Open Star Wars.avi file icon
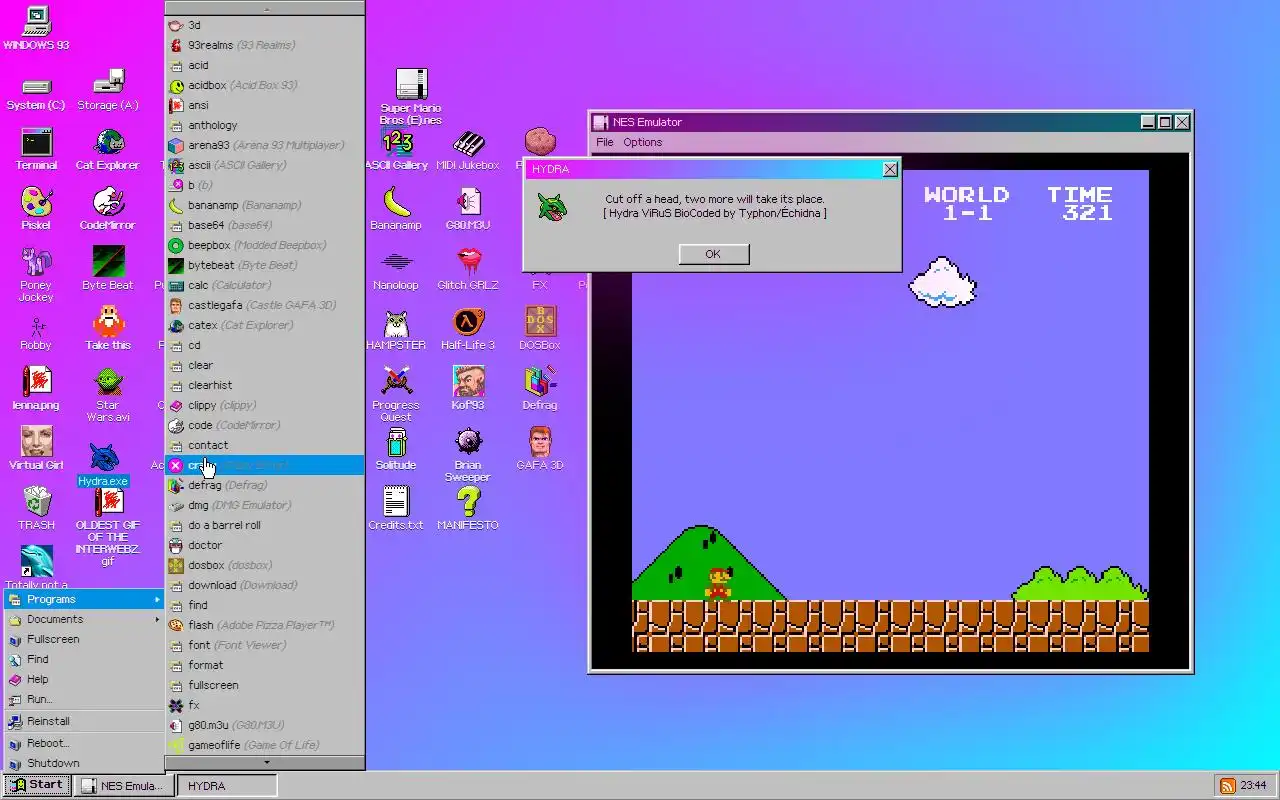Viewport: 1280px width, 800px height. [x=108, y=396]
